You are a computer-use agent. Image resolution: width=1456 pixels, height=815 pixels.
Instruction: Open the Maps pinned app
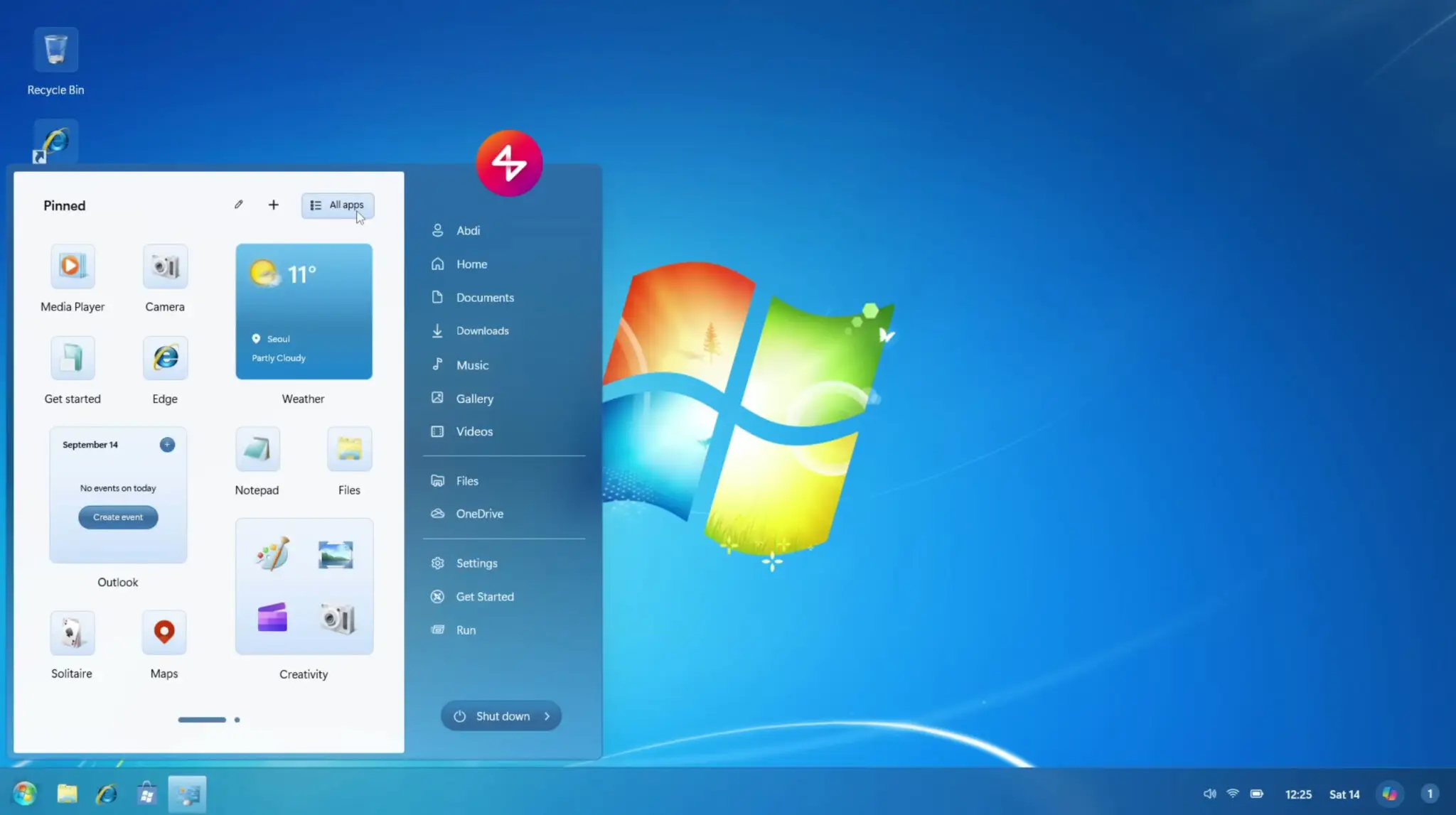(164, 632)
